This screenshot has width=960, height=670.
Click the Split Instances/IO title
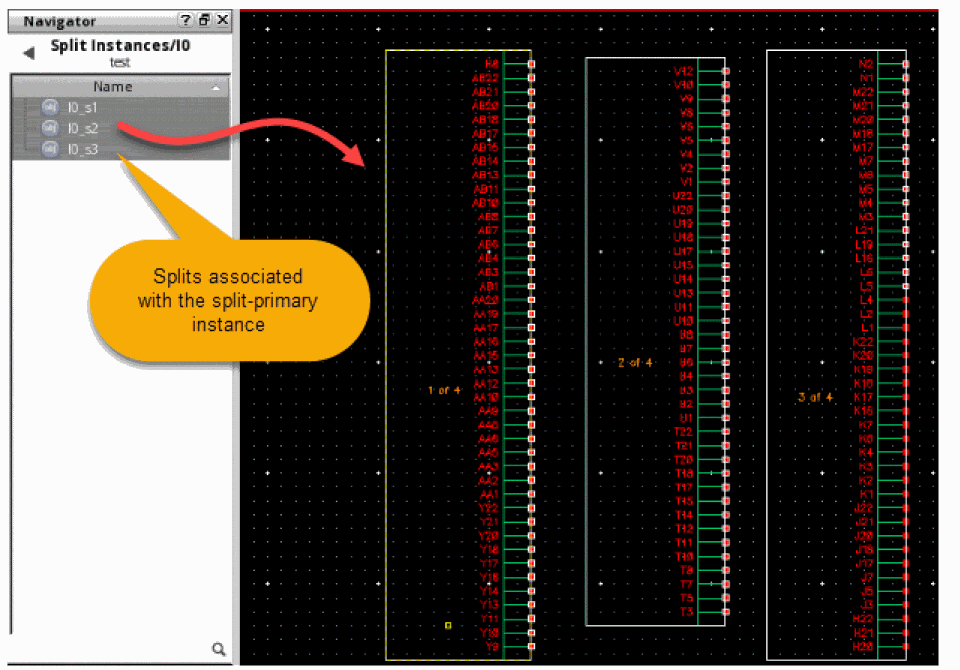coord(120,45)
